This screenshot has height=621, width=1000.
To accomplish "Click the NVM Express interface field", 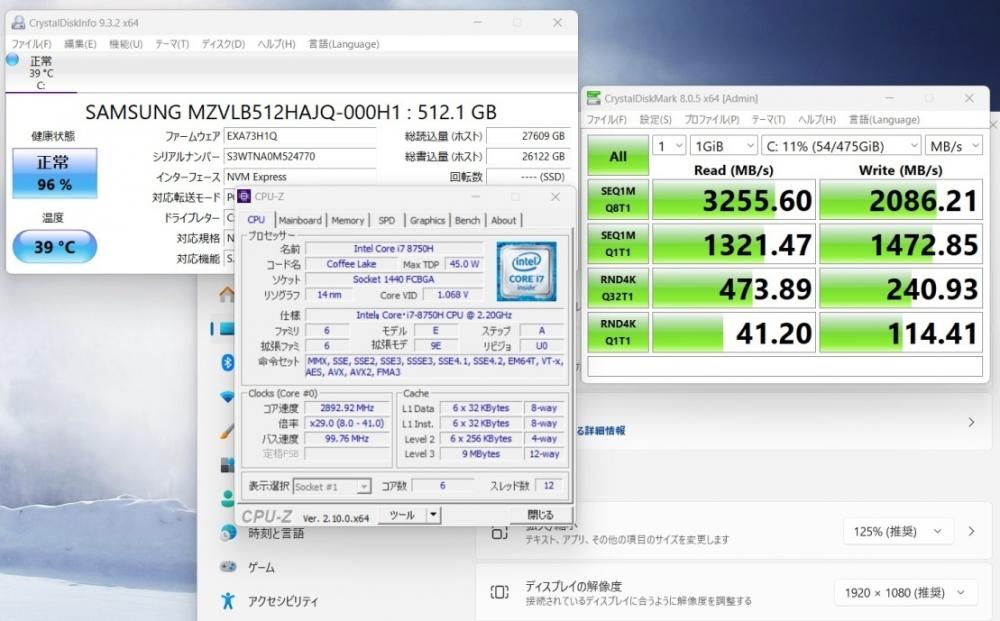I will [x=300, y=177].
